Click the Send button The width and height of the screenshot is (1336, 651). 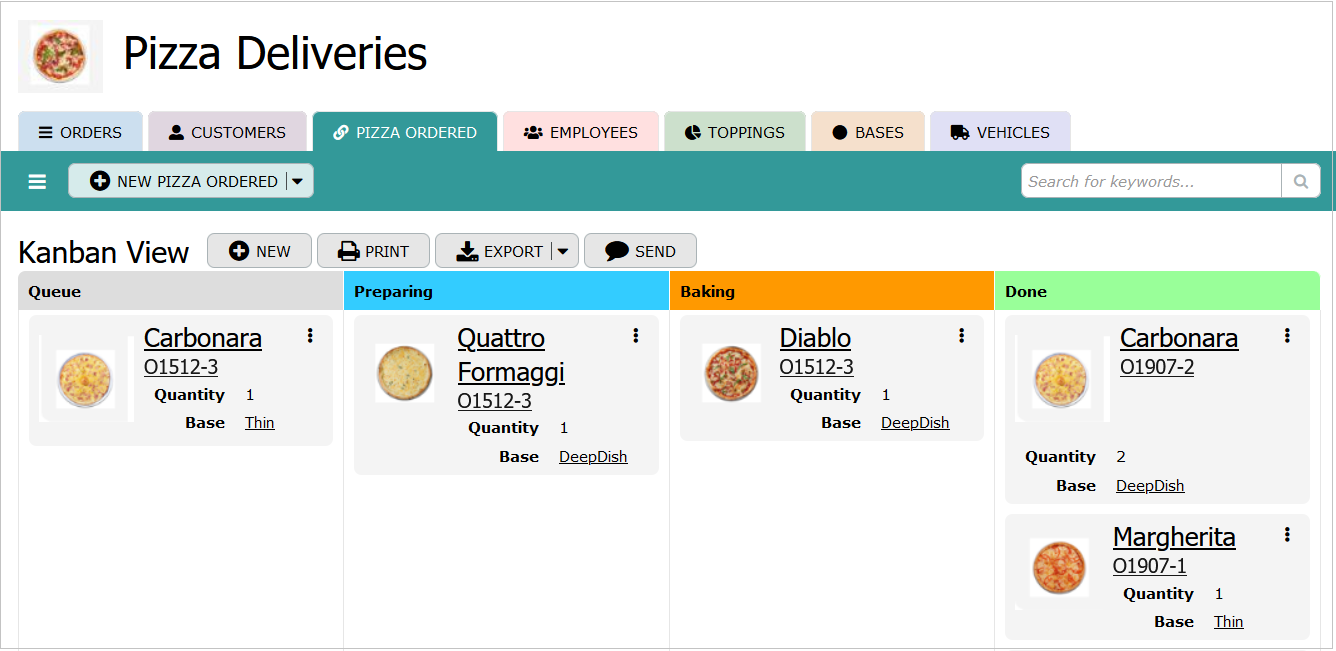coord(640,251)
